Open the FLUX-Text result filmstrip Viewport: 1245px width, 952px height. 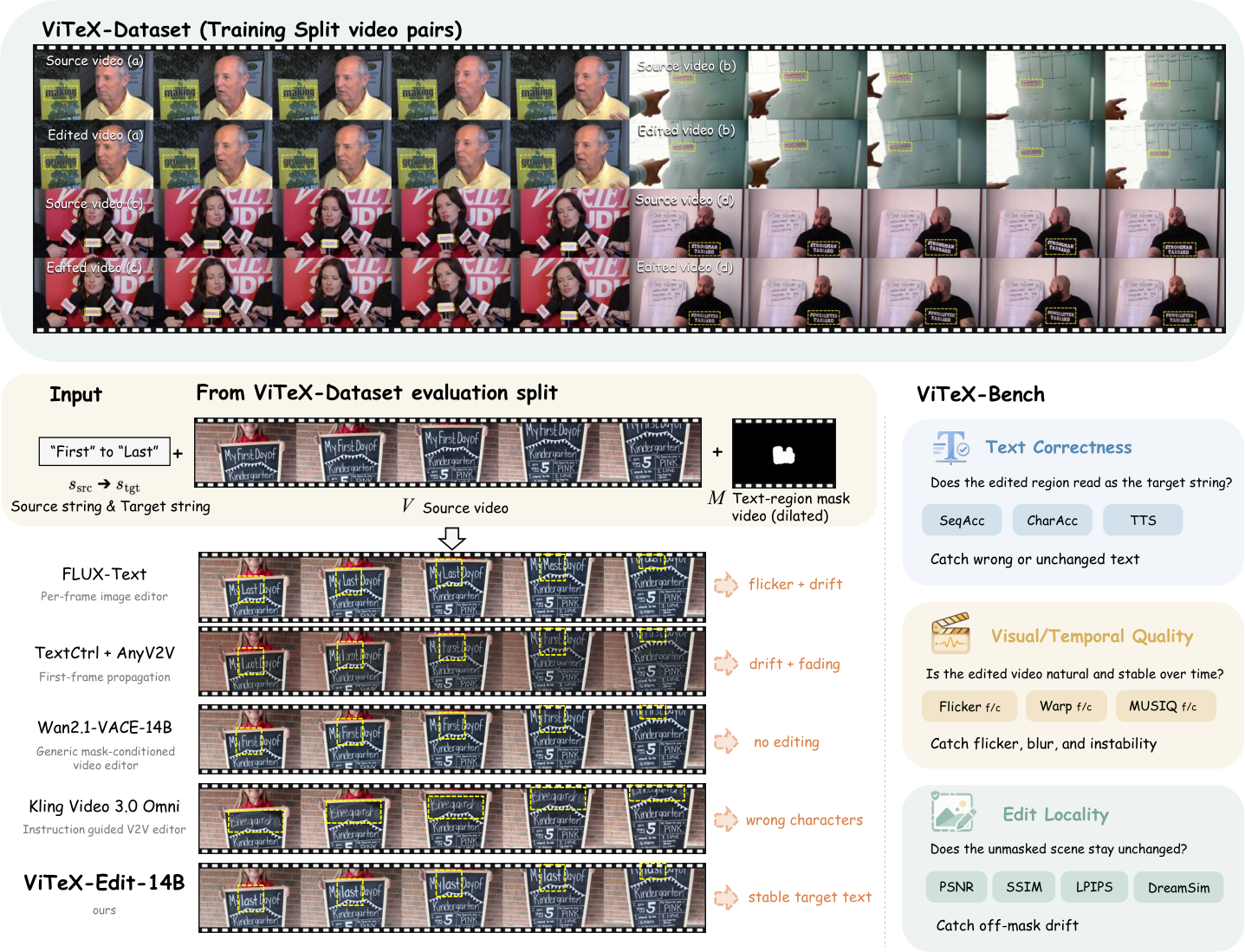[x=452, y=586]
